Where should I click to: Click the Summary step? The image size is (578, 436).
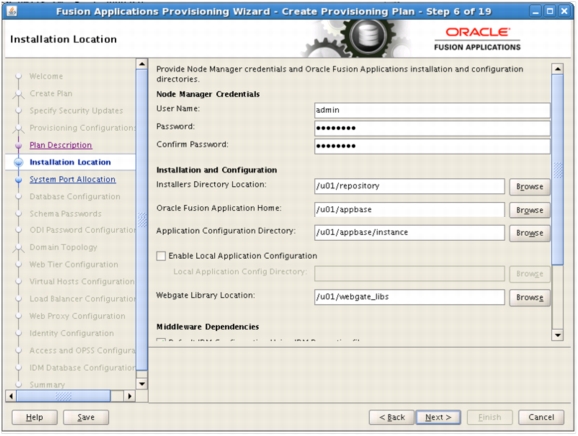47,385
